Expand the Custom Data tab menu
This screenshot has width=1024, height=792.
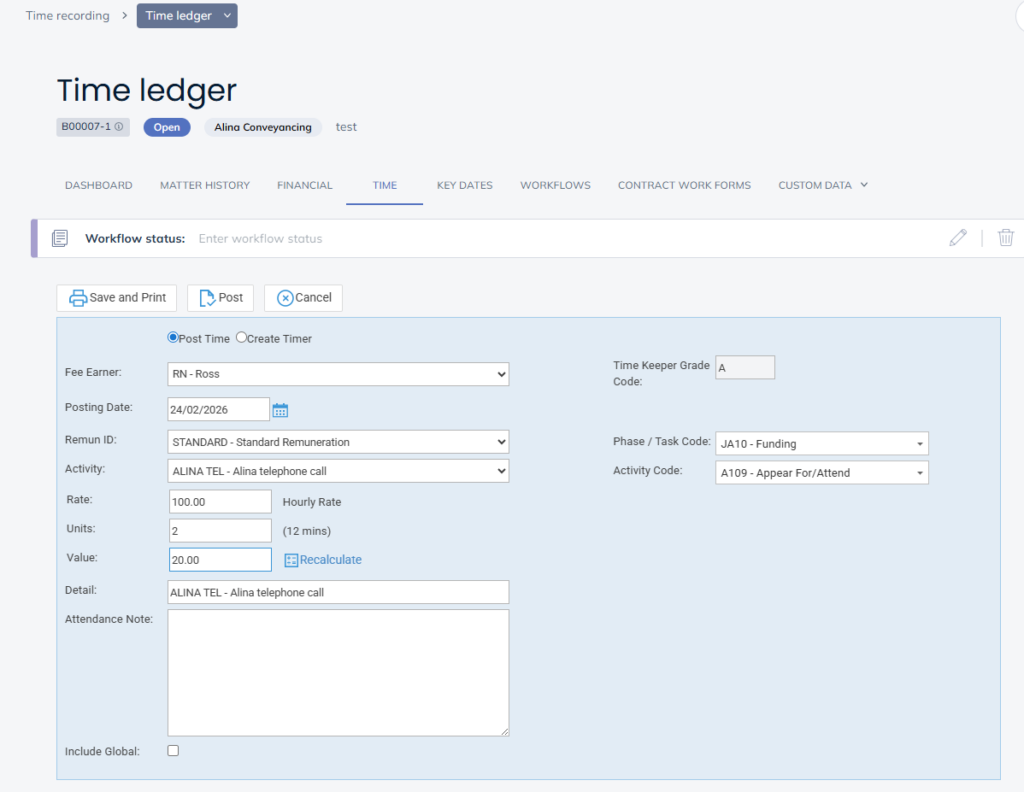(822, 185)
